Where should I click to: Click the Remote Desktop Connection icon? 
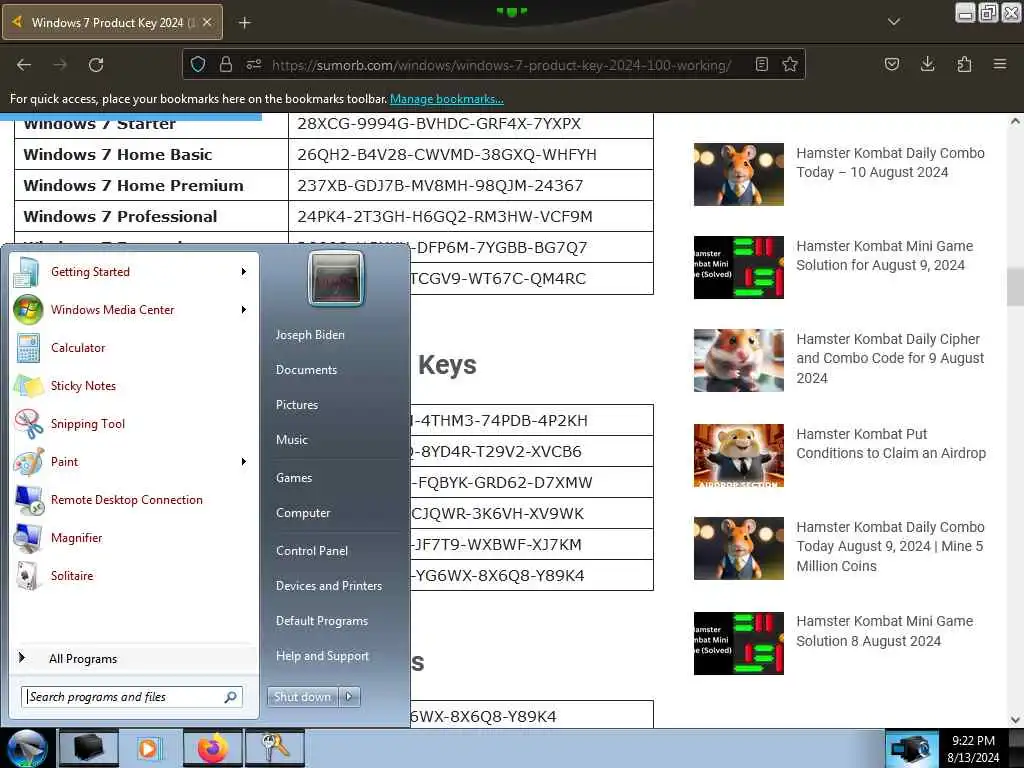tap(29, 500)
